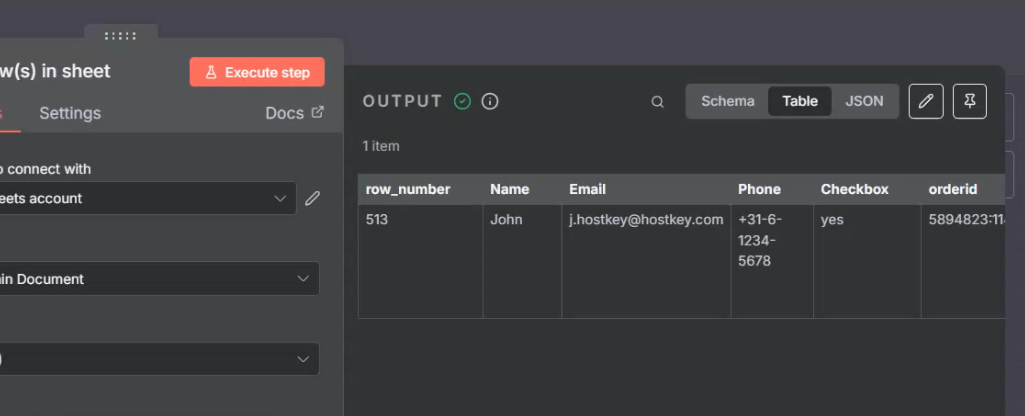Click the external link icon beside Docs
The image size is (1025, 416).
click(318, 112)
